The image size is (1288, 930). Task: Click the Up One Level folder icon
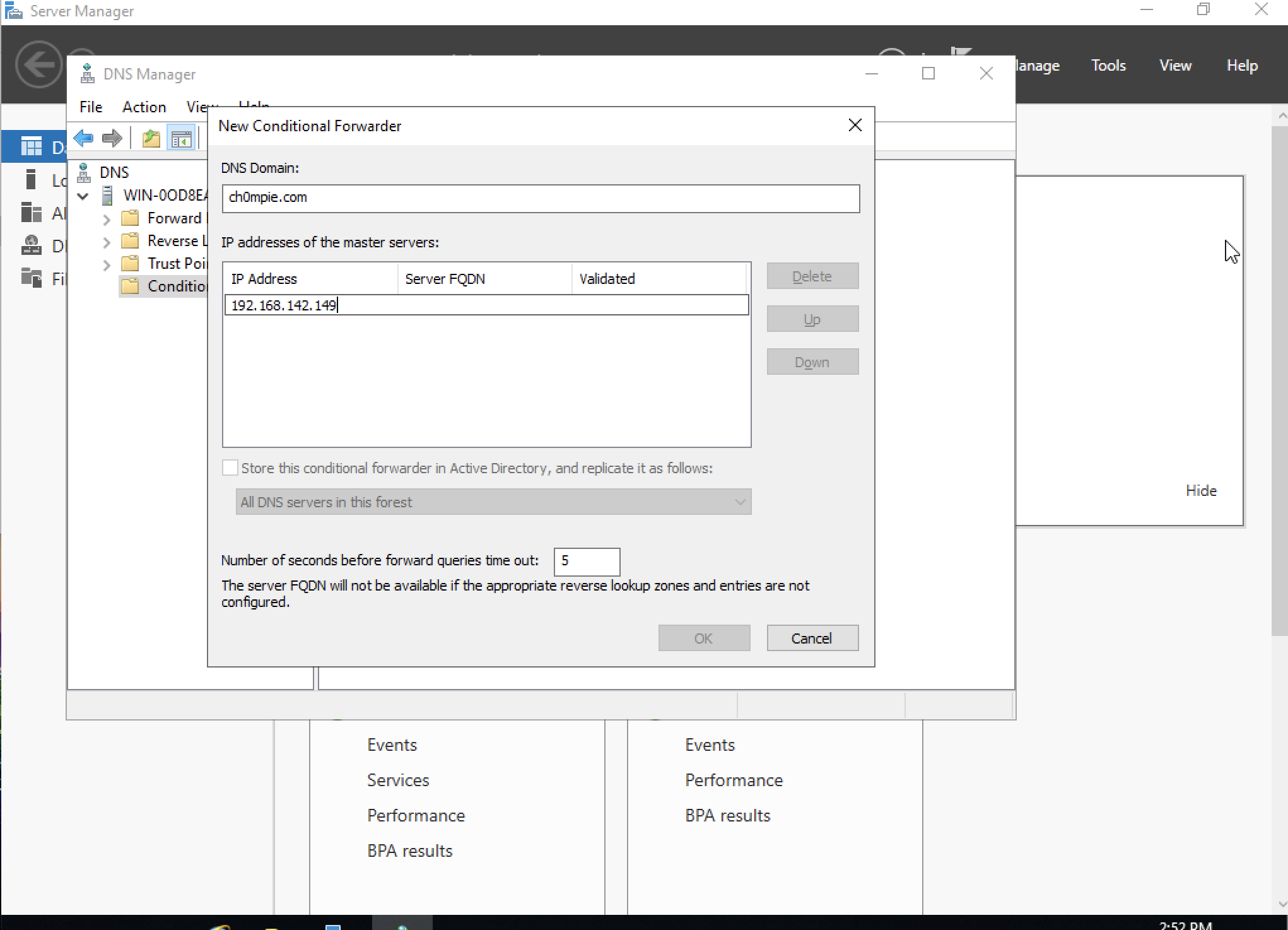pyautogui.click(x=151, y=138)
